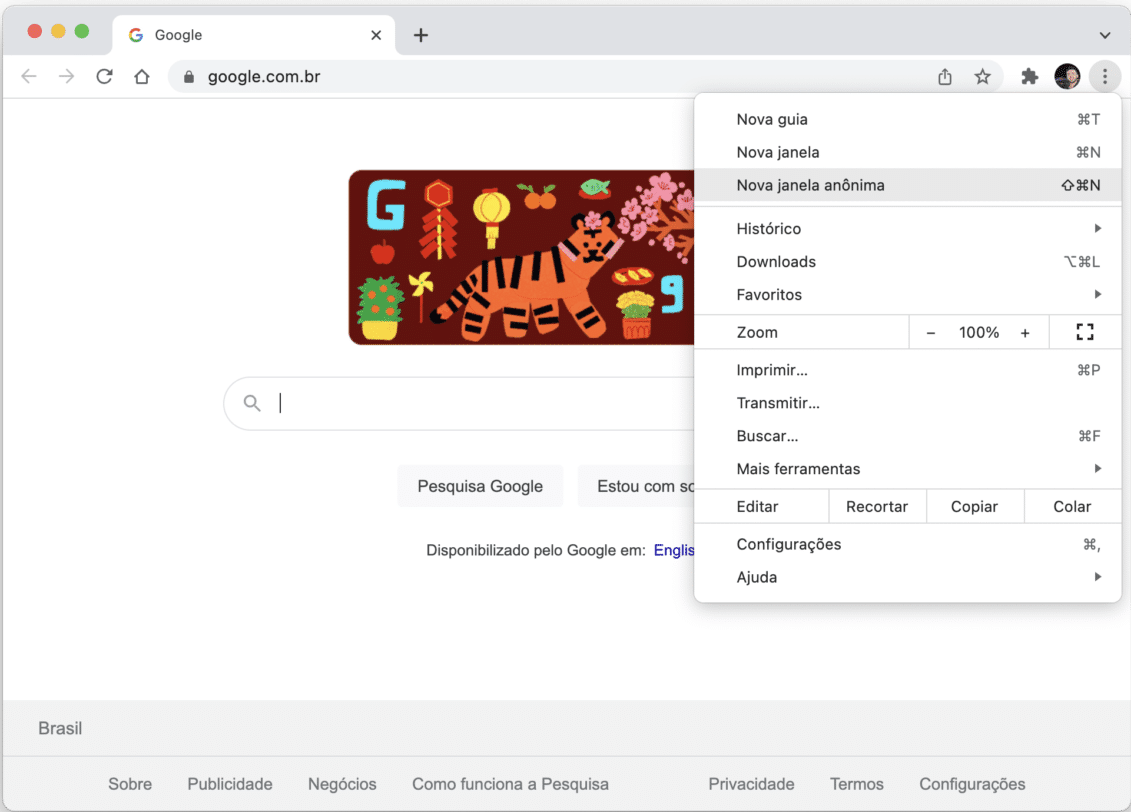Reload the current page
The width and height of the screenshot is (1131, 812).
coord(105,76)
